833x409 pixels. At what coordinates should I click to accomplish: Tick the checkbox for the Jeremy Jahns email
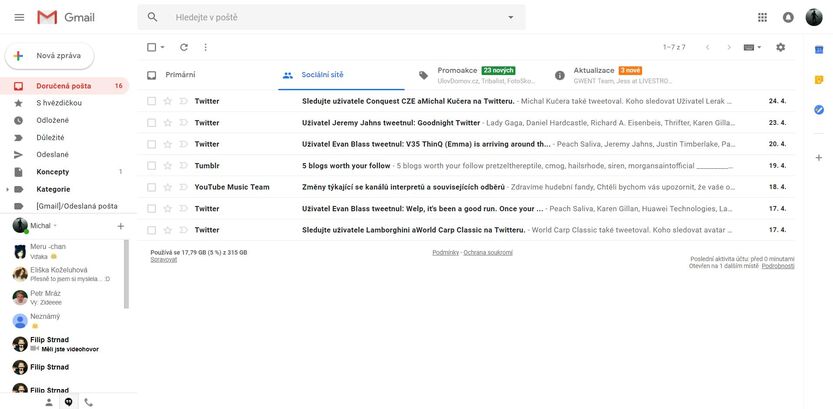pos(151,123)
